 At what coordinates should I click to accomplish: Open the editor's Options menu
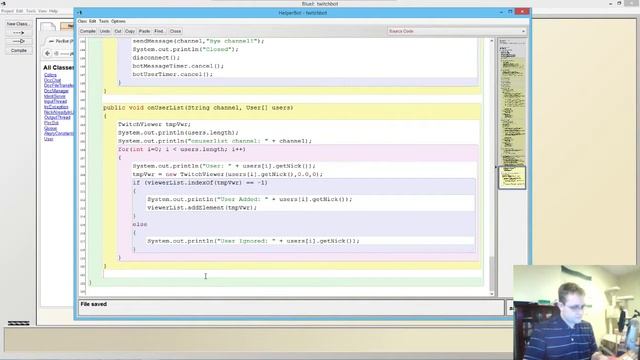(x=118, y=21)
